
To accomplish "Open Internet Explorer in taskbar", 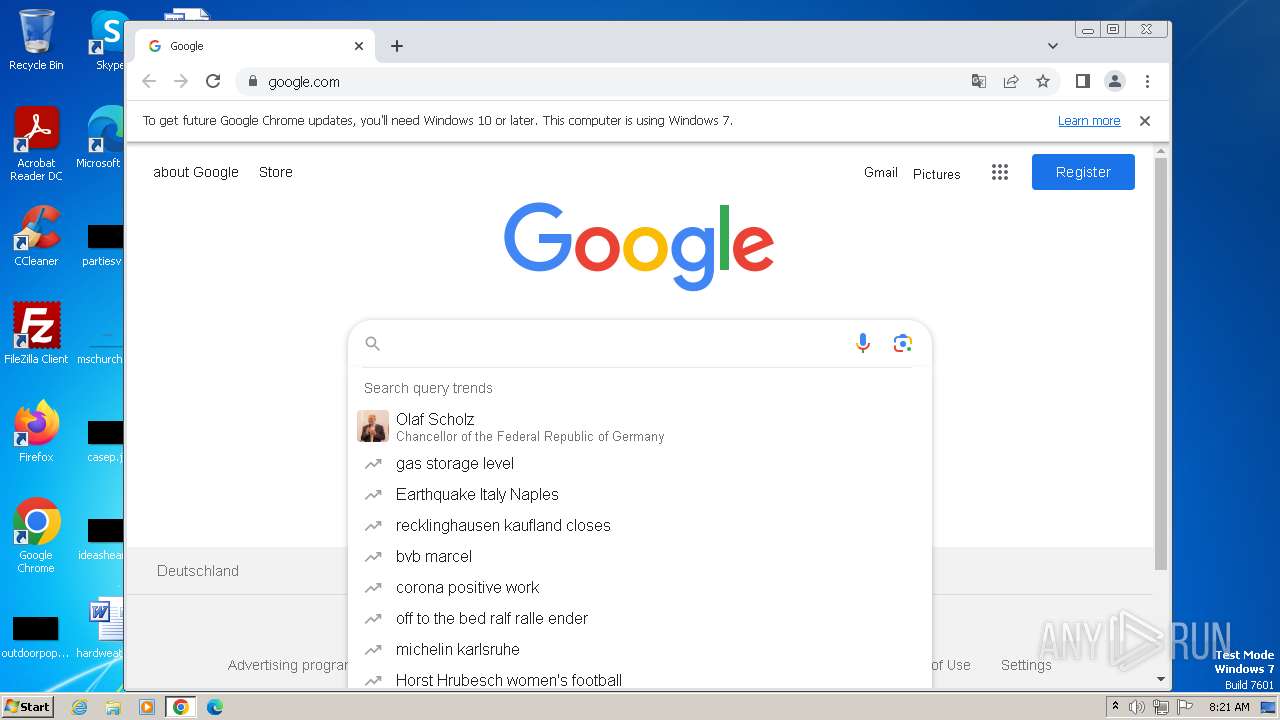I will (x=79, y=707).
